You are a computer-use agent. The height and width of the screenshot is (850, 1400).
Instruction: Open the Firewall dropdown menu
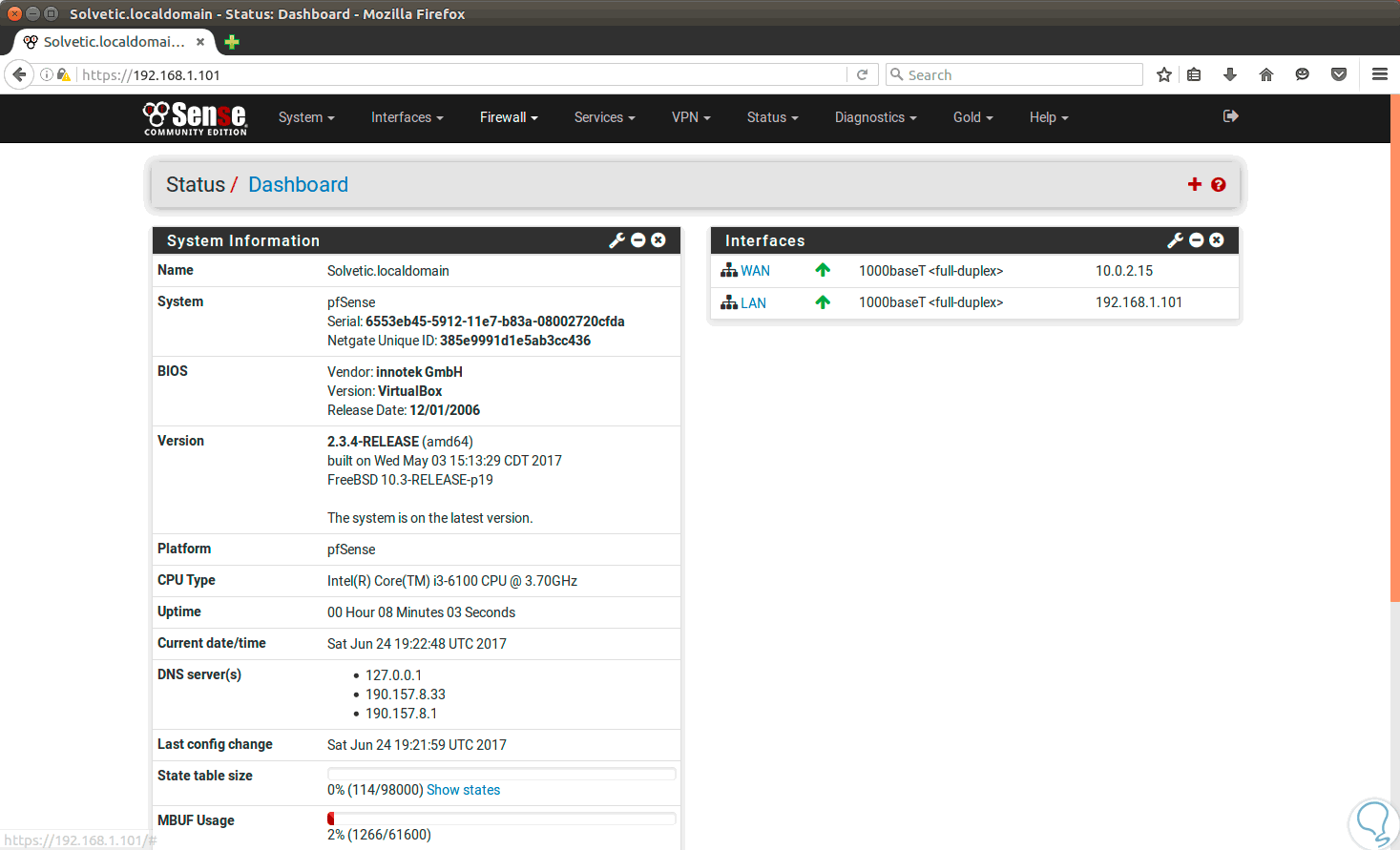click(x=509, y=117)
